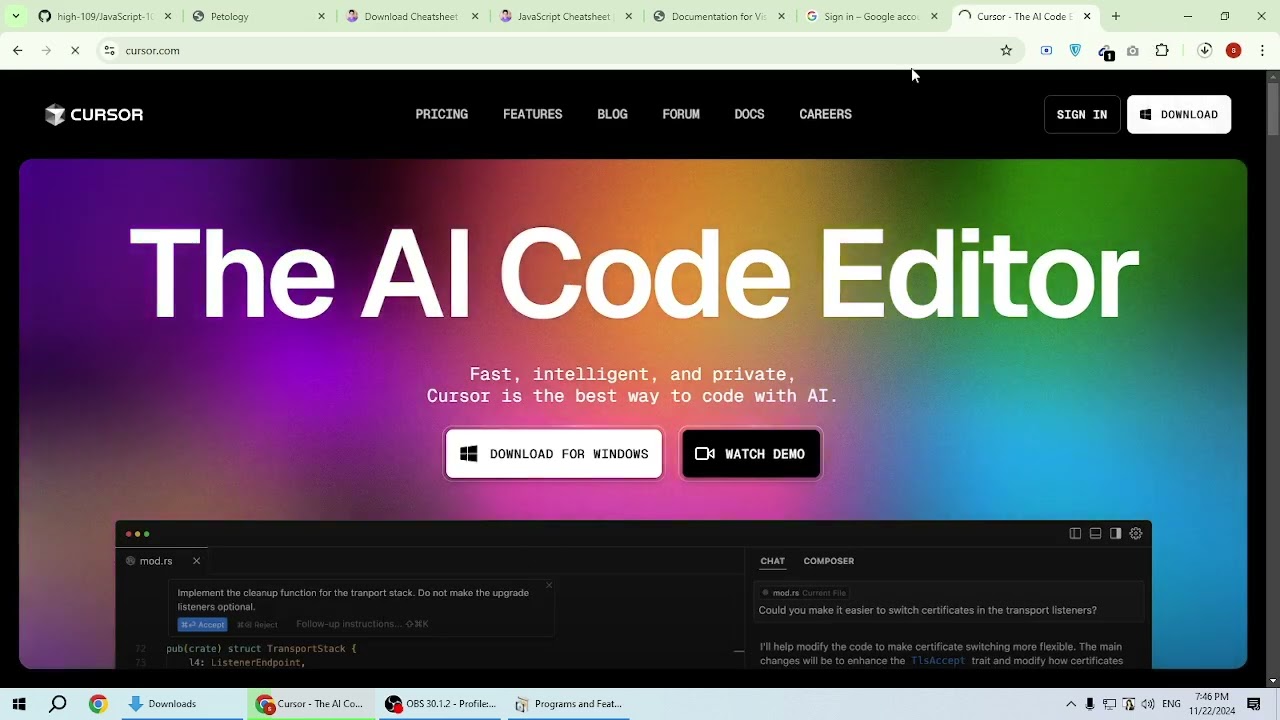Close the Petology tab

(x=321, y=16)
